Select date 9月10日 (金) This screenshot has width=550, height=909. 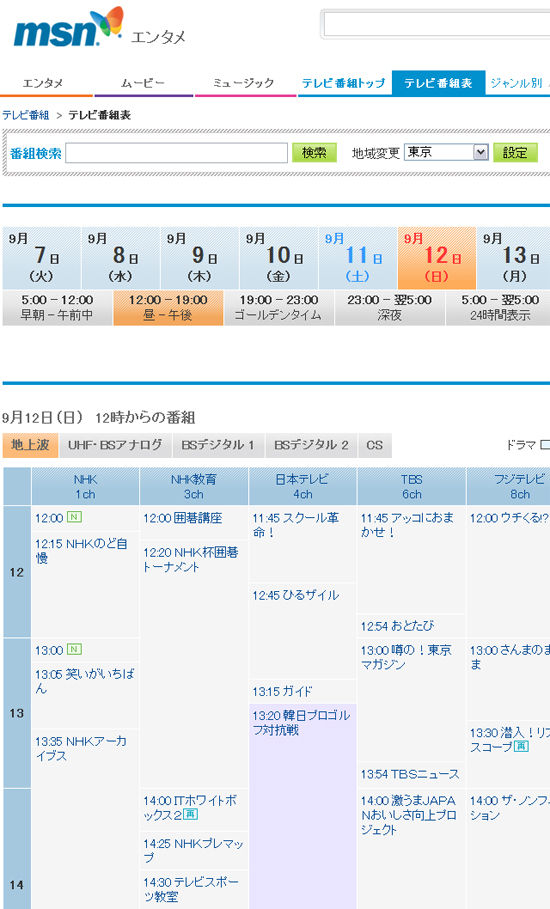[x=278, y=258]
